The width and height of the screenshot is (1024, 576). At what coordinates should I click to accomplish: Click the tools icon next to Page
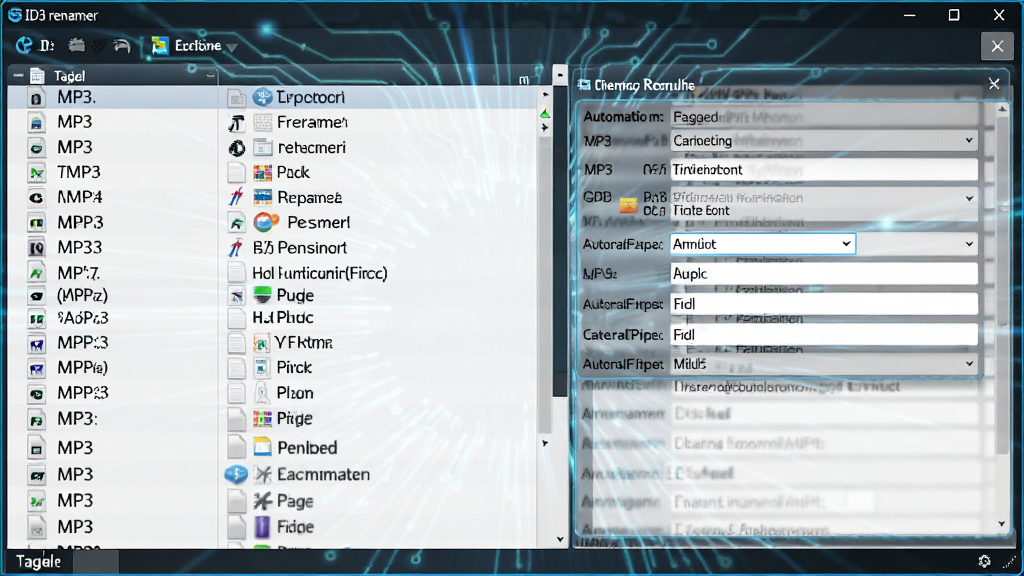pyautogui.click(x=263, y=501)
